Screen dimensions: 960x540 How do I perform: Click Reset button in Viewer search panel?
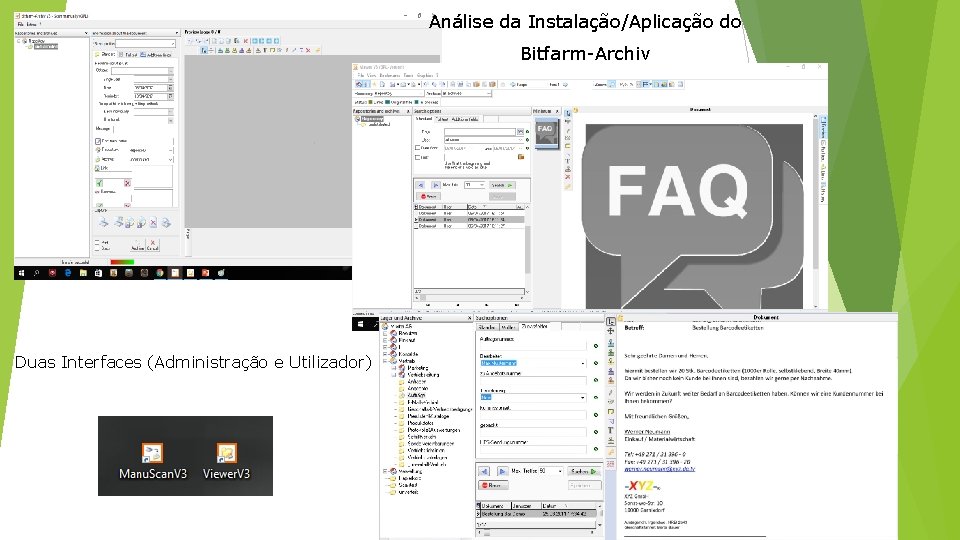[x=429, y=196]
